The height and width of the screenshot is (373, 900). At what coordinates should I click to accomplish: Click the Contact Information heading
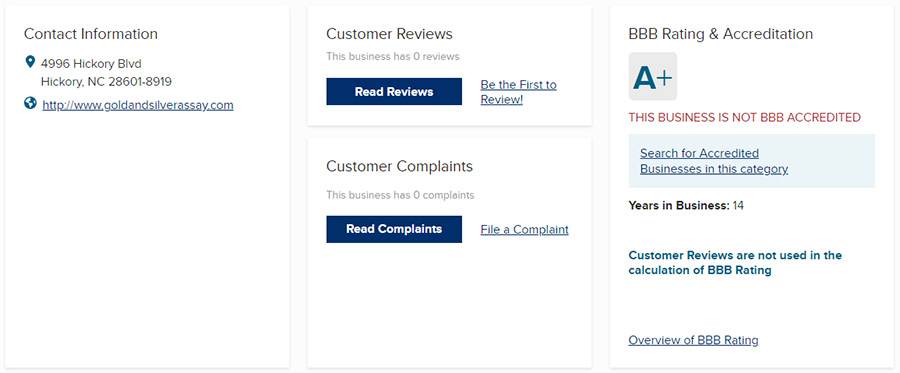coord(91,34)
